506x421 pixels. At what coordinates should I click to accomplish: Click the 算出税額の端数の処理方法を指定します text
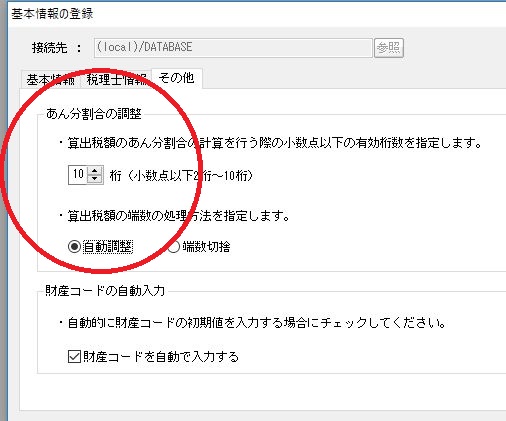(x=178, y=216)
